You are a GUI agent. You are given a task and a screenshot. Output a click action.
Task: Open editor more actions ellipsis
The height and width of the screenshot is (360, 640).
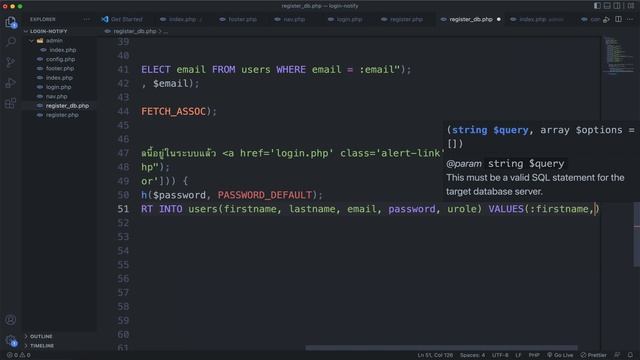click(630, 19)
